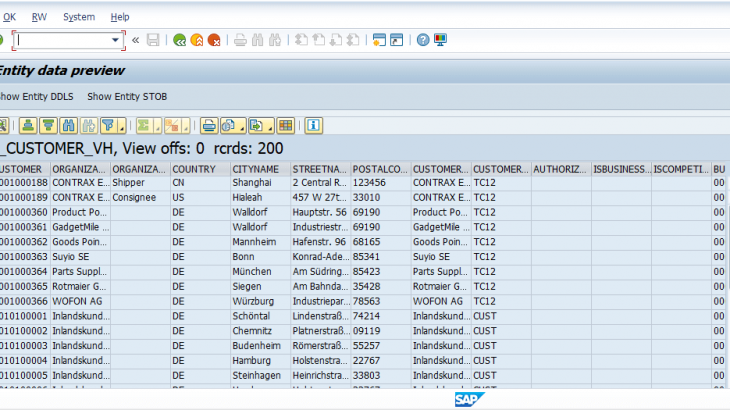
Task: Click the postal code '78563' cell
Action: click(381, 301)
